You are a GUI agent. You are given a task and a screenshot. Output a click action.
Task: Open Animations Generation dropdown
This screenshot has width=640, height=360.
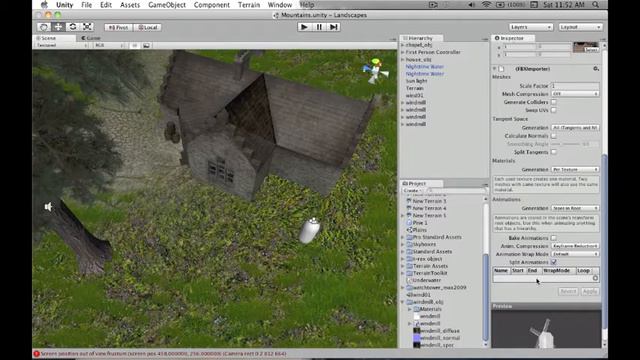(575, 208)
